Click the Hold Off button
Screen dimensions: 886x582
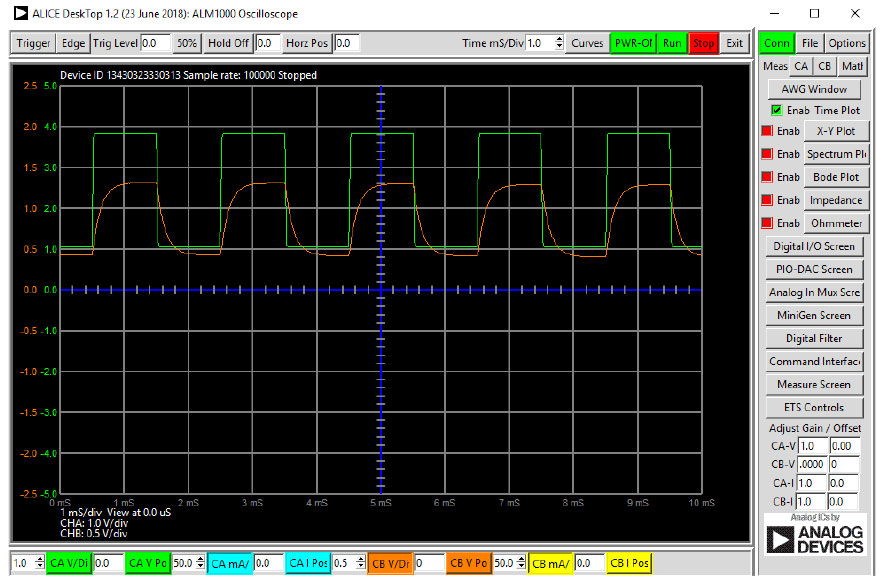point(228,44)
